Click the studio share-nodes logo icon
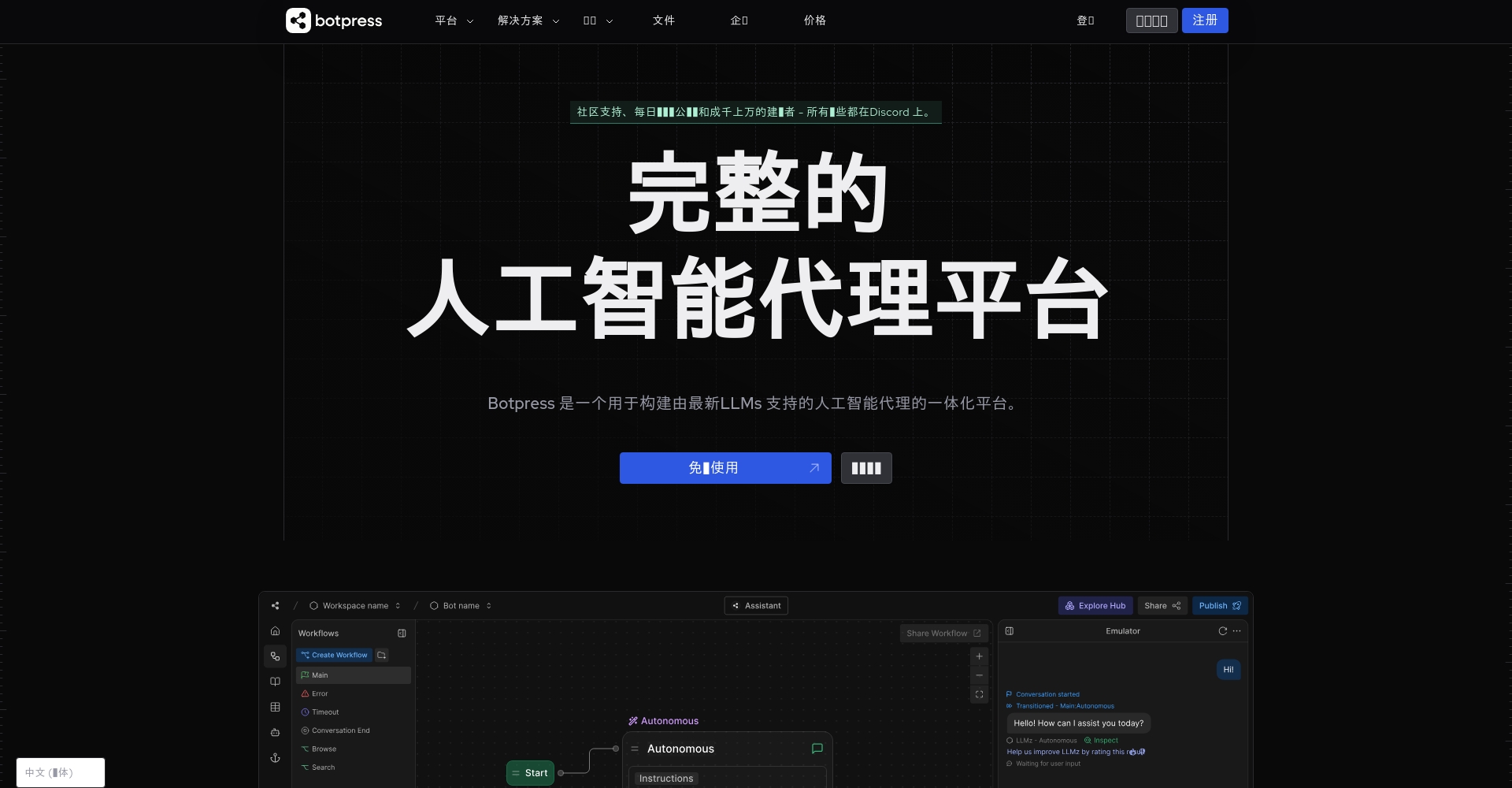This screenshot has width=1512, height=788. tap(275, 606)
